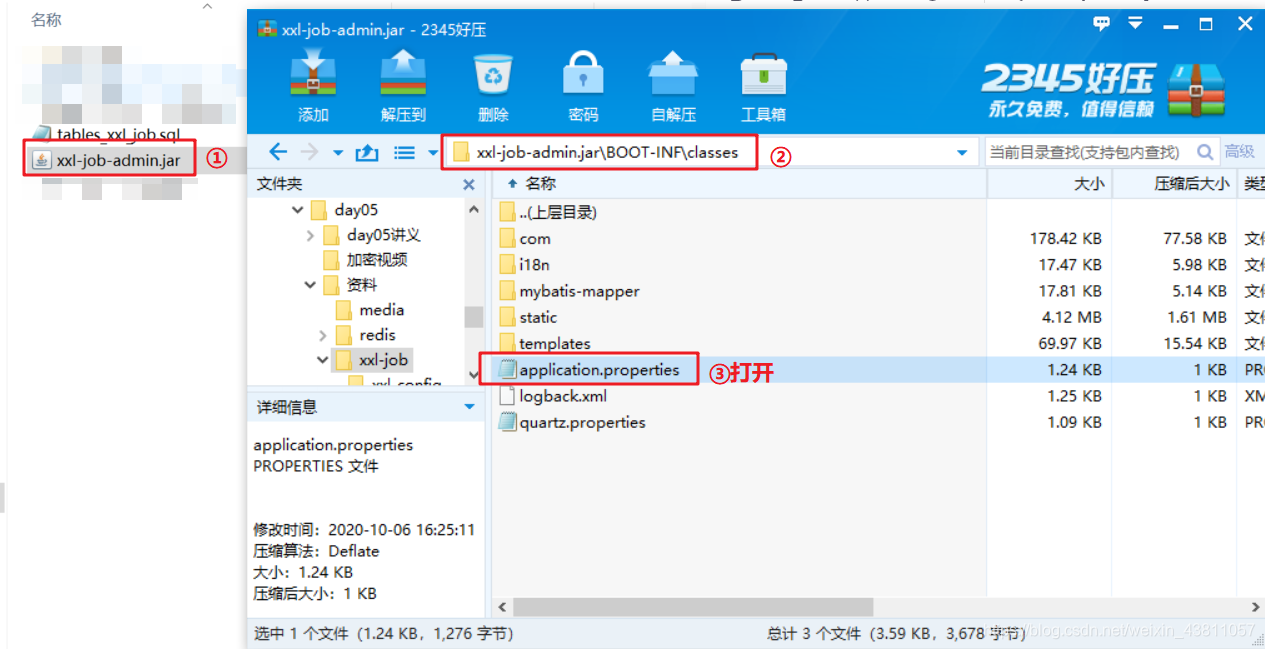Image resolution: width=1265 pixels, height=649 pixels.
Task: Collapse the day05 tree node
Action: point(297,210)
